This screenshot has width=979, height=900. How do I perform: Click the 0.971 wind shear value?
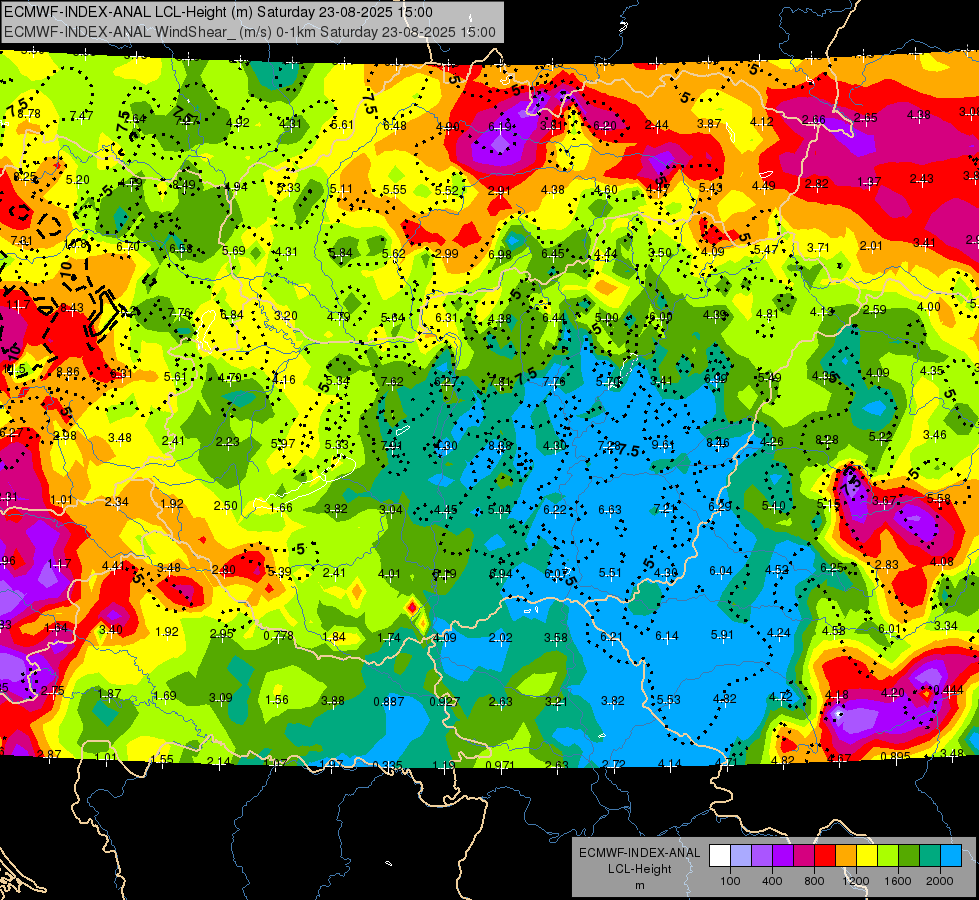(x=500, y=766)
